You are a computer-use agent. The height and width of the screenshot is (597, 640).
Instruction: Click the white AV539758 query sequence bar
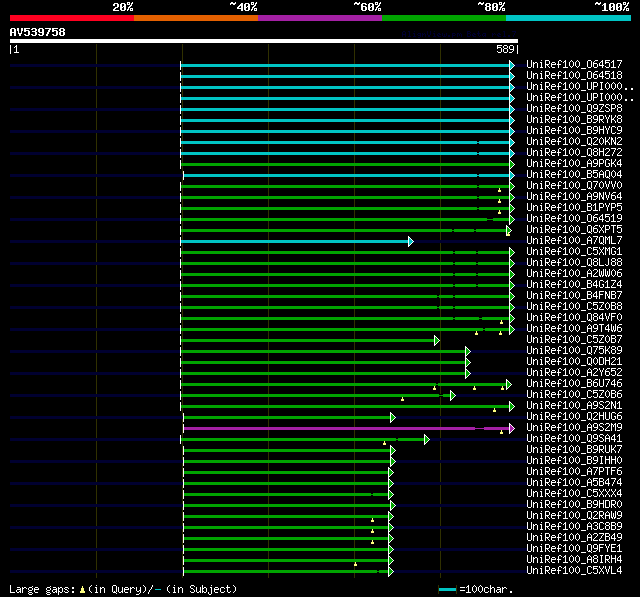264,41
